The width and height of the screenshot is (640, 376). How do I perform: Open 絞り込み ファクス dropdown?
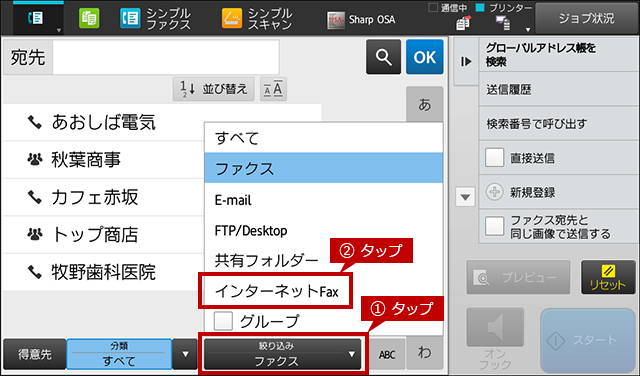pos(282,354)
